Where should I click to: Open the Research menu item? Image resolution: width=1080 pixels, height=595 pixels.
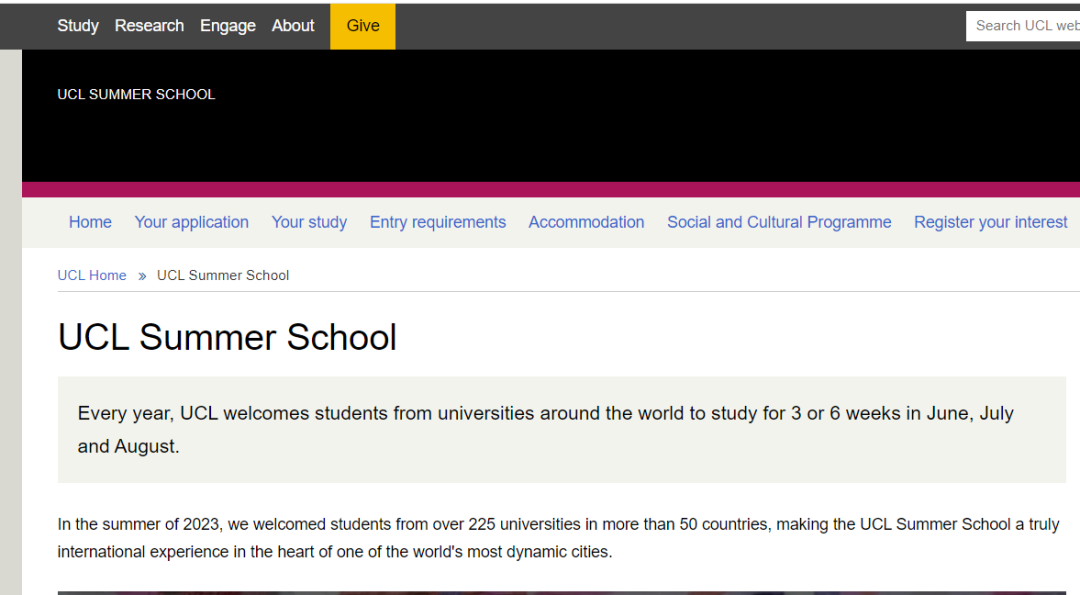(149, 25)
